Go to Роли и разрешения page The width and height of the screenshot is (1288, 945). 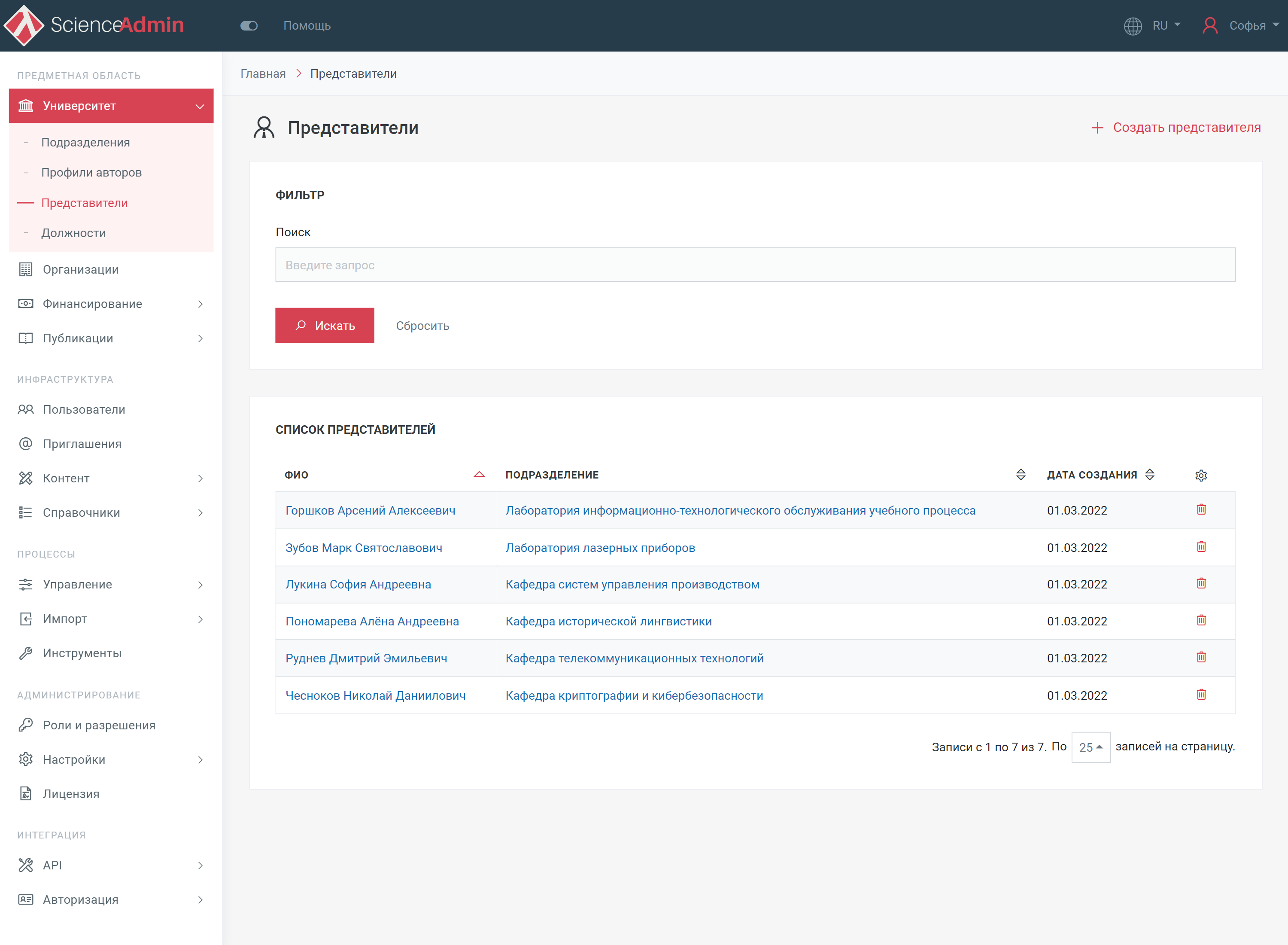click(99, 726)
